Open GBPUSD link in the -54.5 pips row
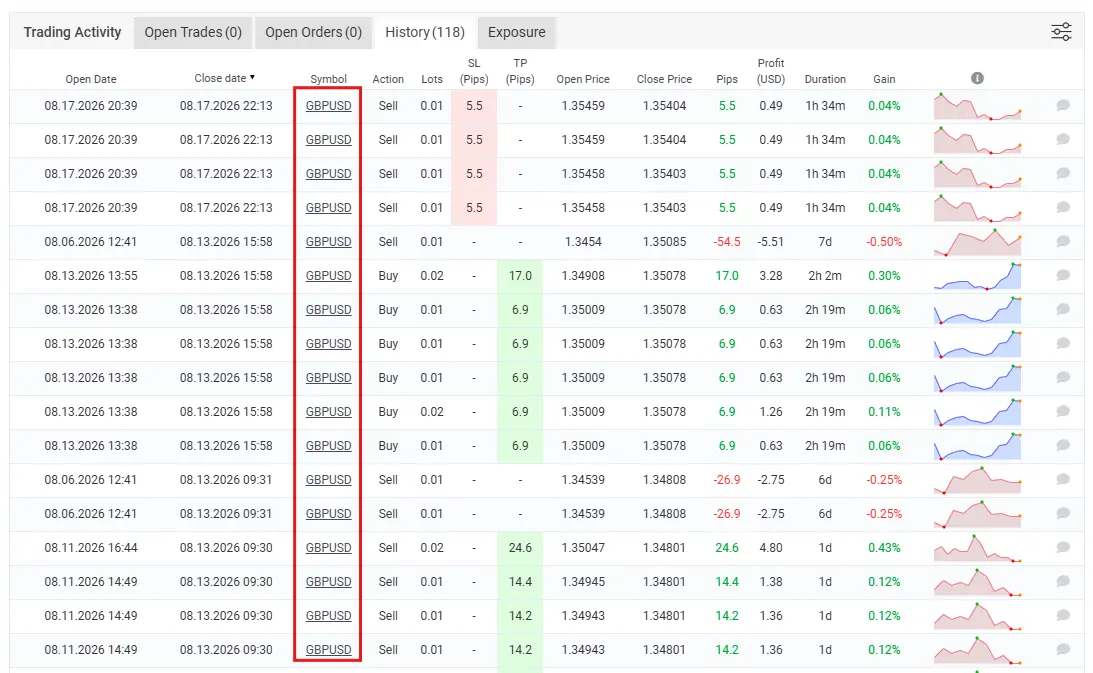Screen dimensions: 1093x673 328,241
